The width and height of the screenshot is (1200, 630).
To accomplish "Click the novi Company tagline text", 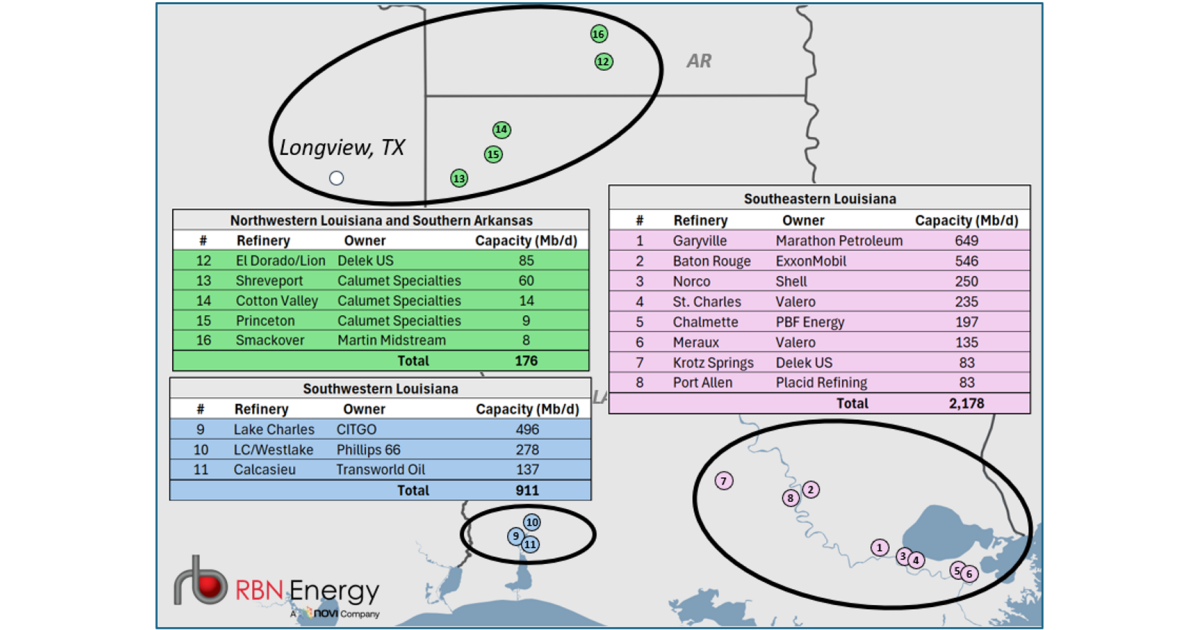I will [x=335, y=613].
